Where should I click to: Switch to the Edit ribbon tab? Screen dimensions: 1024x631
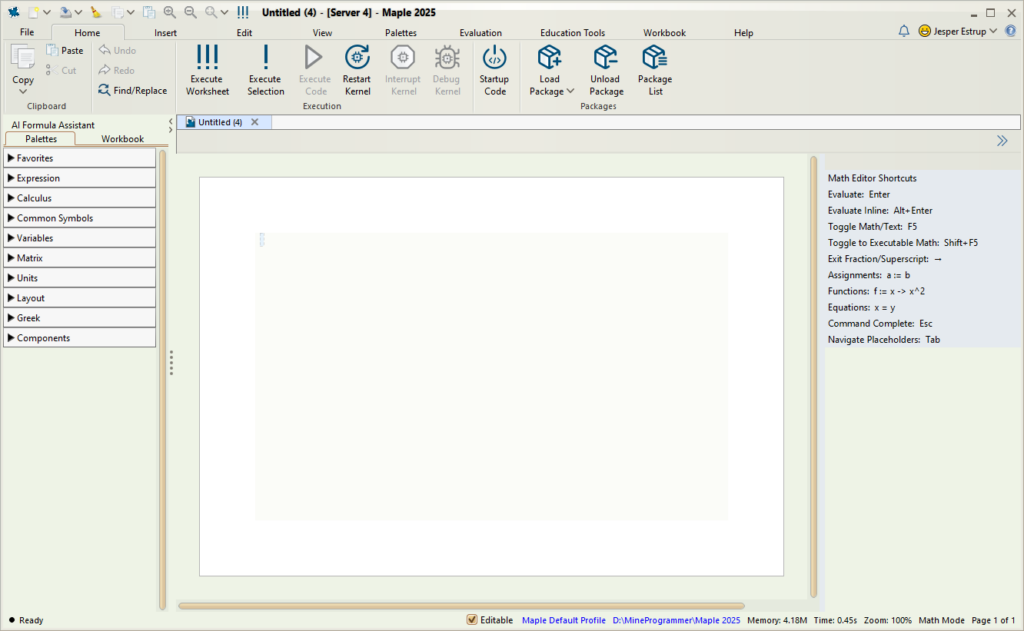coord(244,33)
